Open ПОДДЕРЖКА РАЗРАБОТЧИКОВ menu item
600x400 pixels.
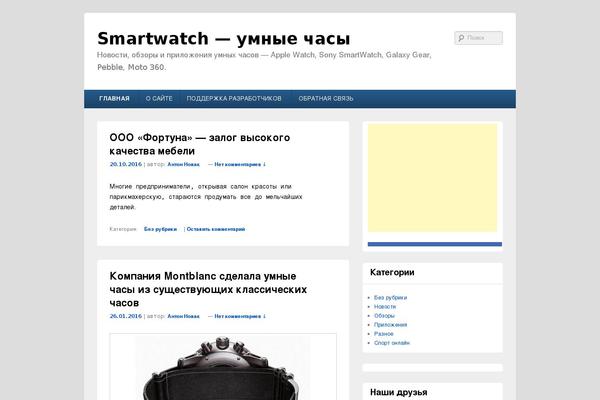(x=234, y=99)
